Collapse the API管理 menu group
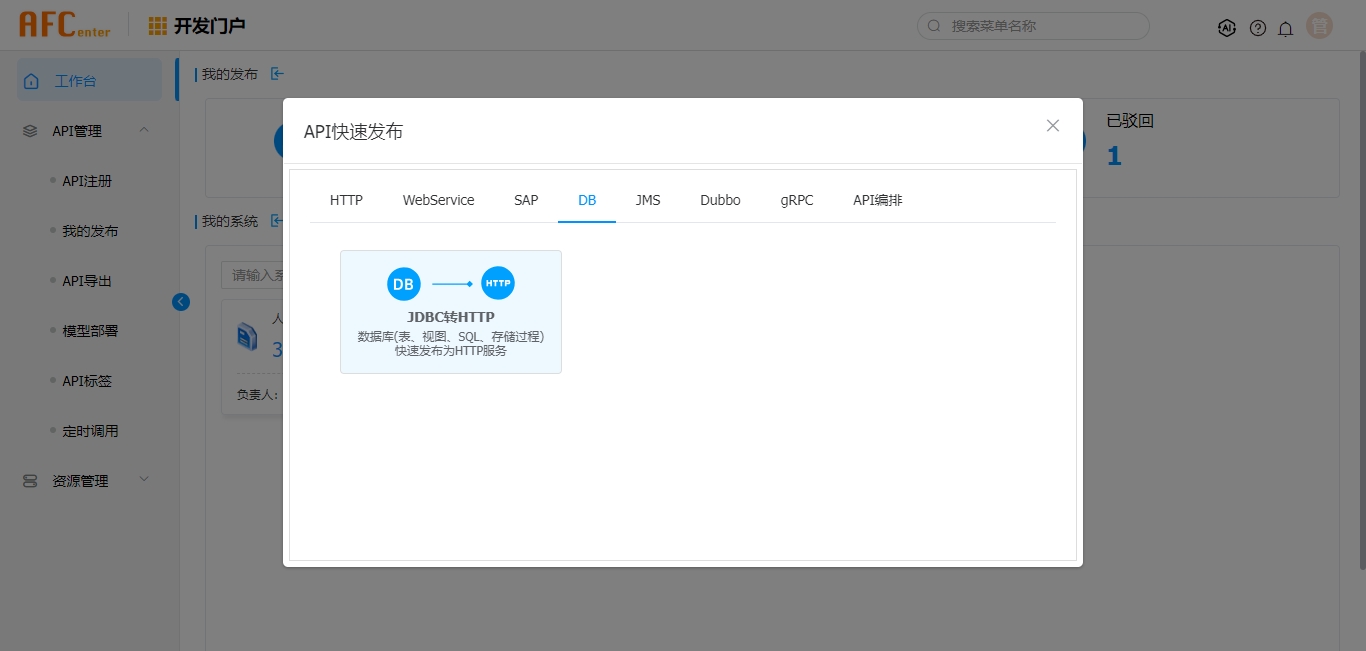Image resolution: width=1366 pixels, height=651 pixels. [x=144, y=130]
